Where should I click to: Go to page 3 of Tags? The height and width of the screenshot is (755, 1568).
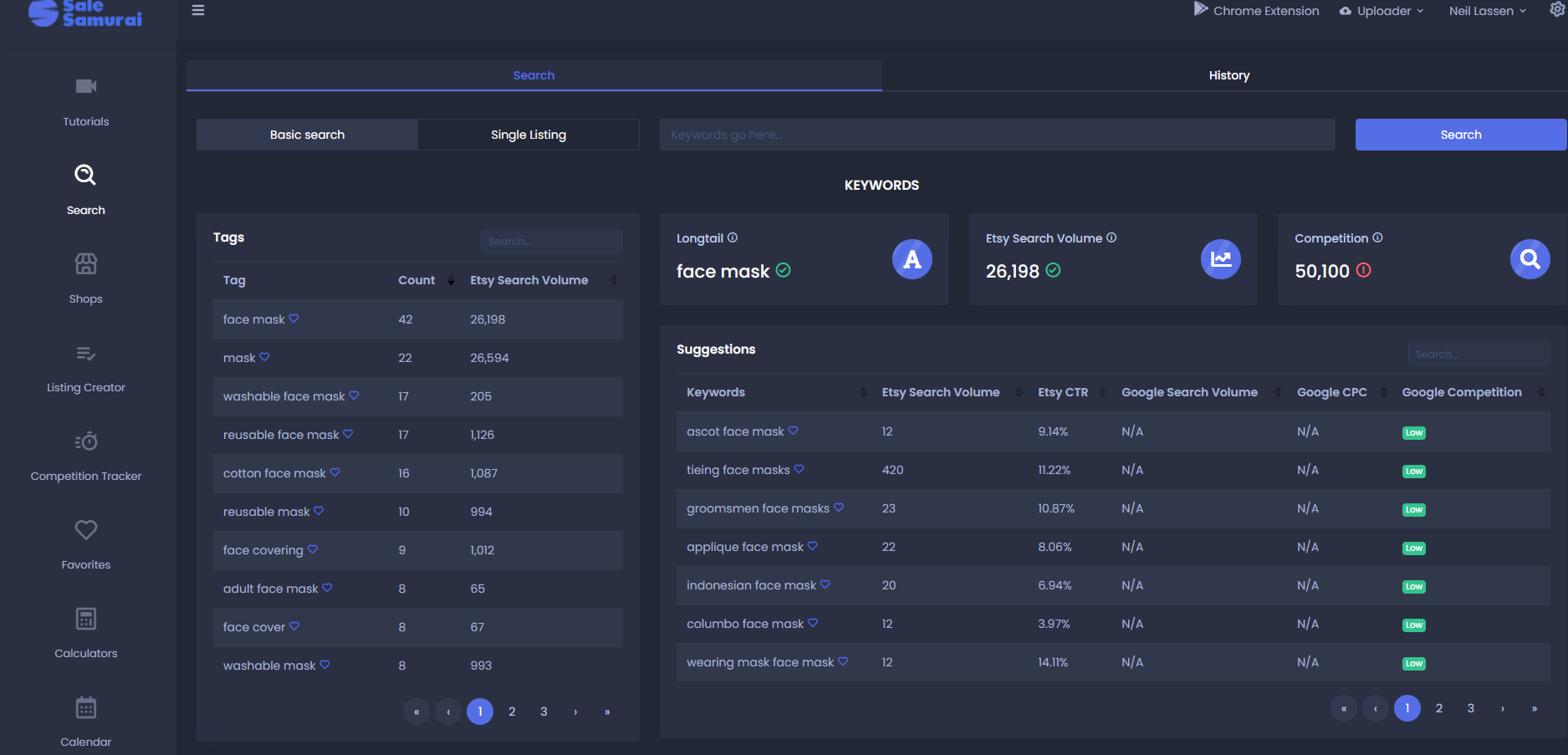pos(544,712)
